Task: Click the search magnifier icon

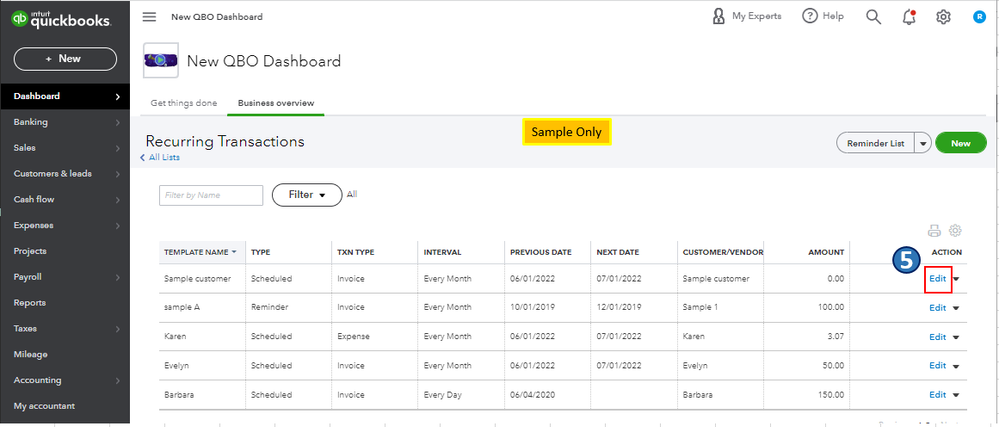Action: (x=874, y=17)
